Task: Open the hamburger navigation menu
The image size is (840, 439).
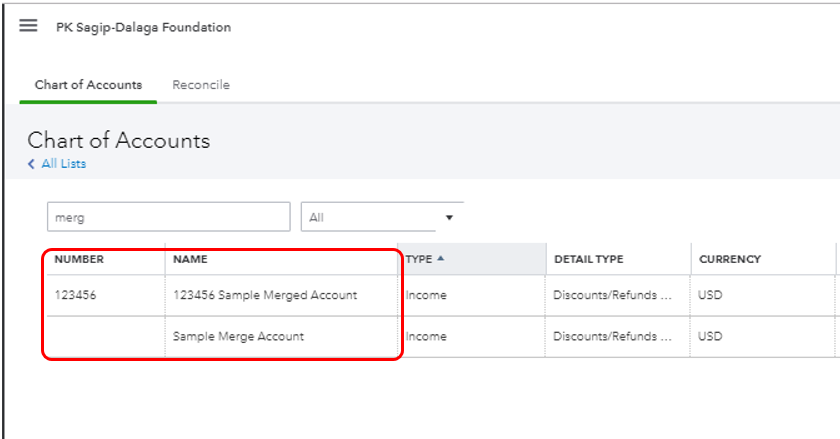Action: coord(28,26)
